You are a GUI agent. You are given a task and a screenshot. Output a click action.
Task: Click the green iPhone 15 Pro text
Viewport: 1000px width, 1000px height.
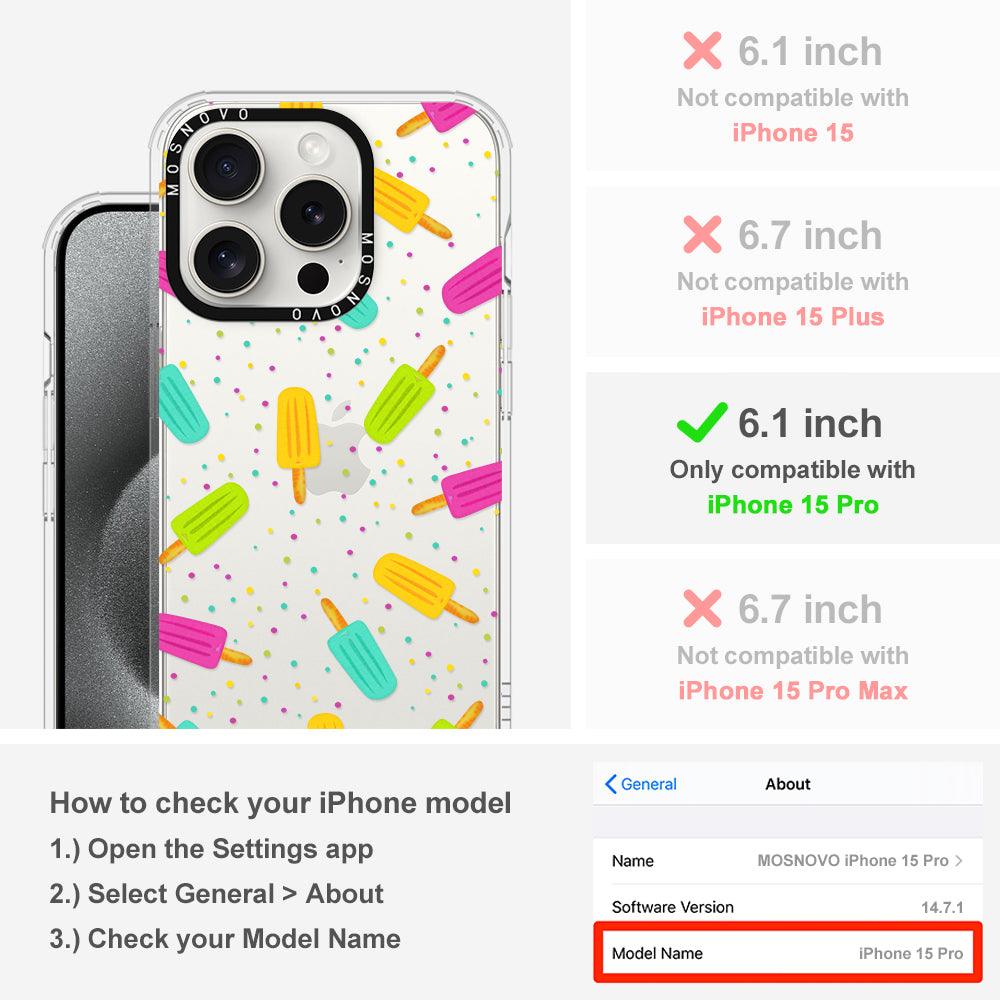793,504
